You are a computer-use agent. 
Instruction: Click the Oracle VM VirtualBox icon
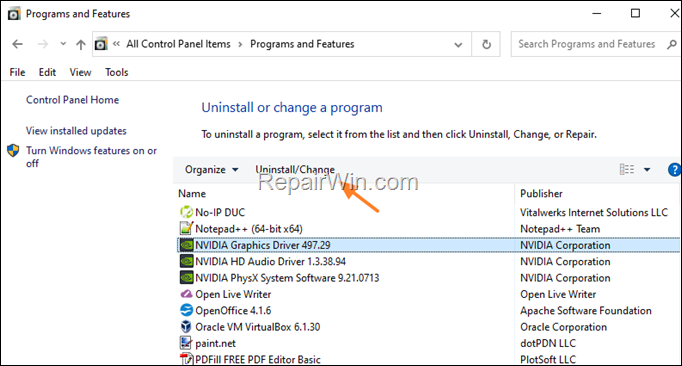186,327
